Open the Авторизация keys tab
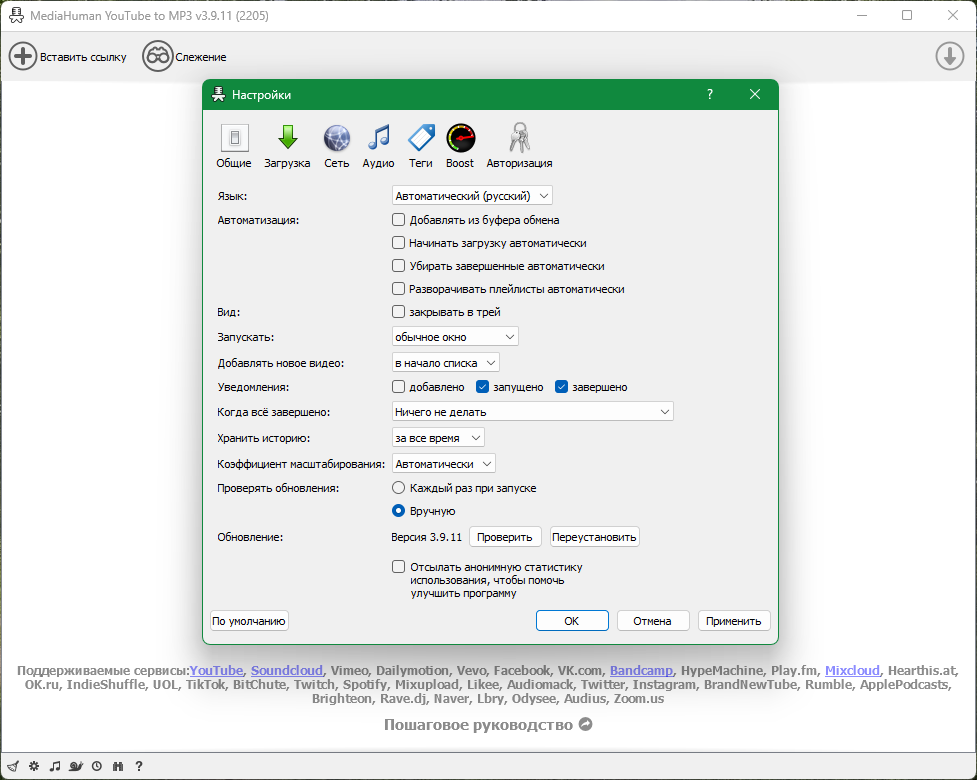 point(519,146)
